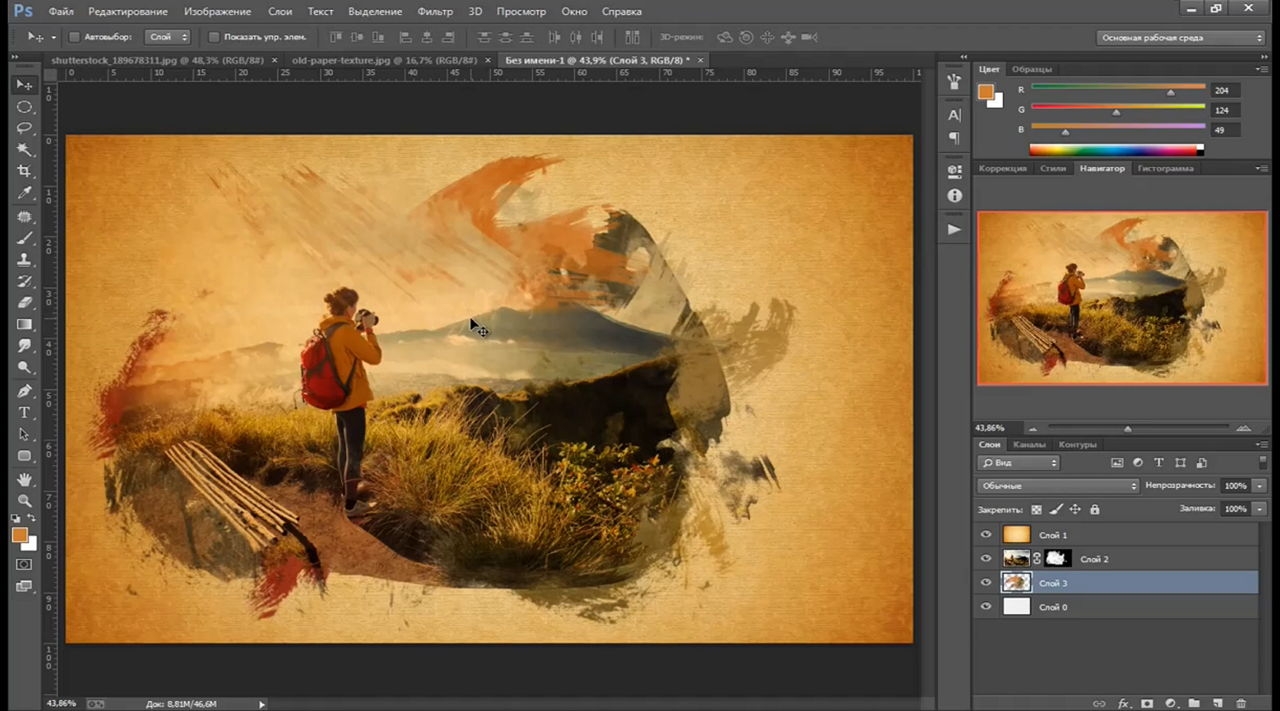Screen dimensions: 1280x711
Task: Select the Brush tool
Action: pos(25,238)
